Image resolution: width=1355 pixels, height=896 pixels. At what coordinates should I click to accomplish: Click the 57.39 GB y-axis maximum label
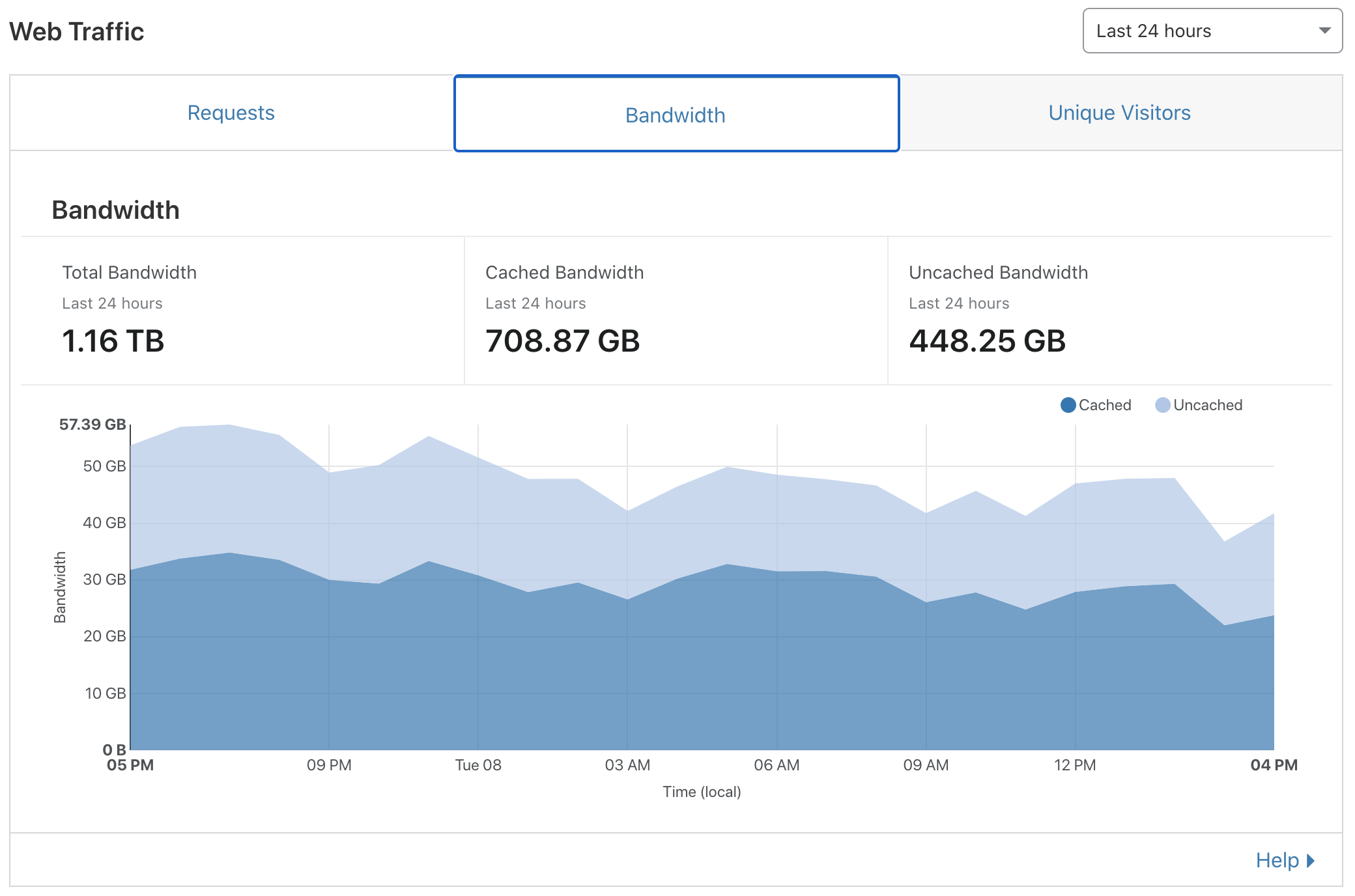[93, 425]
